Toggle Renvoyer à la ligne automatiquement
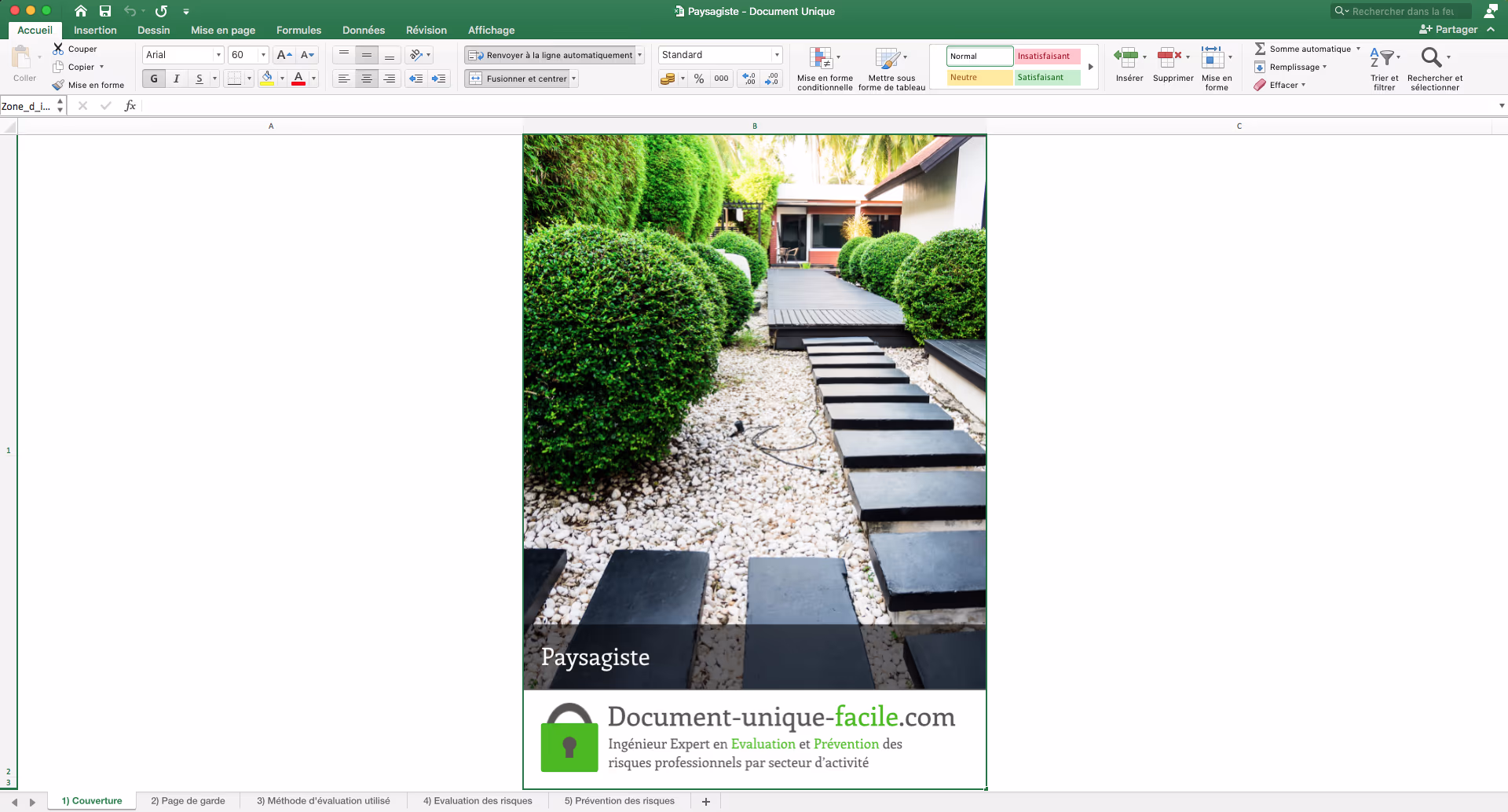Image resolution: width=1508 pixels, height=812 pixels. 550,55
